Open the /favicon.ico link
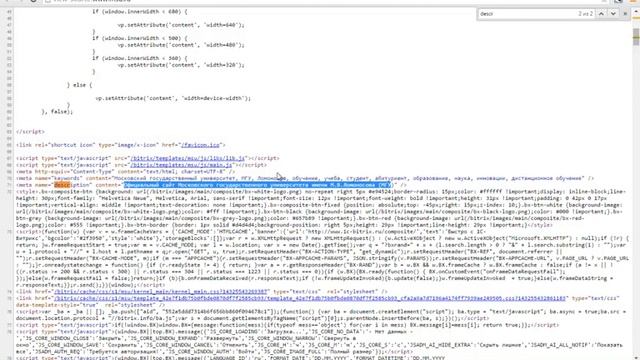The image size is (640, 360). coord(200,145)
